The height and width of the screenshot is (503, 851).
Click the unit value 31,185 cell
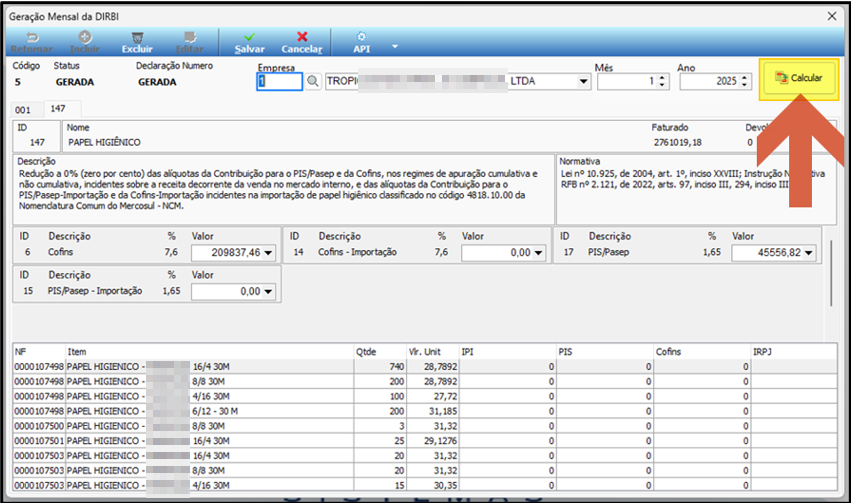click(433, 411)
